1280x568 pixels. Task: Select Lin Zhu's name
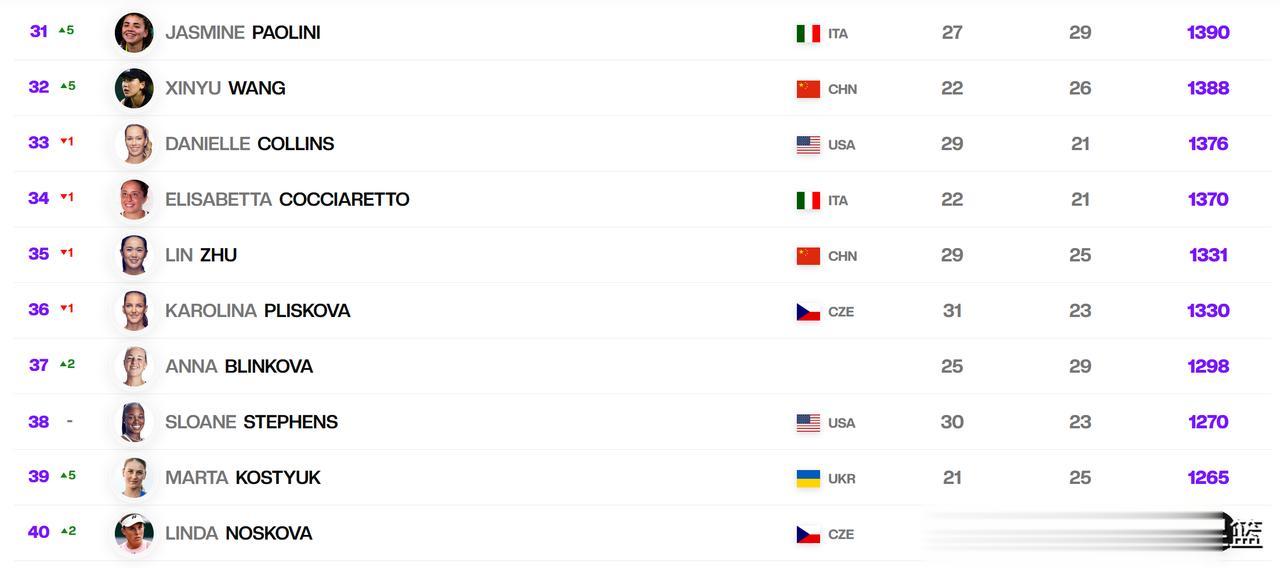(x=201, y=255)
